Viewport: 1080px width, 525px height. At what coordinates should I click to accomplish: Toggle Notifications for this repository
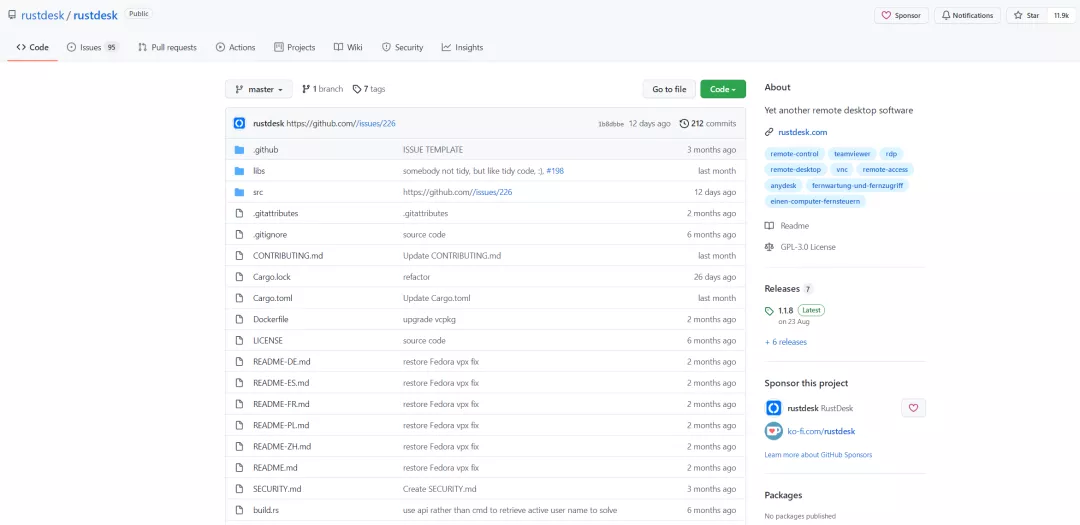968,15
